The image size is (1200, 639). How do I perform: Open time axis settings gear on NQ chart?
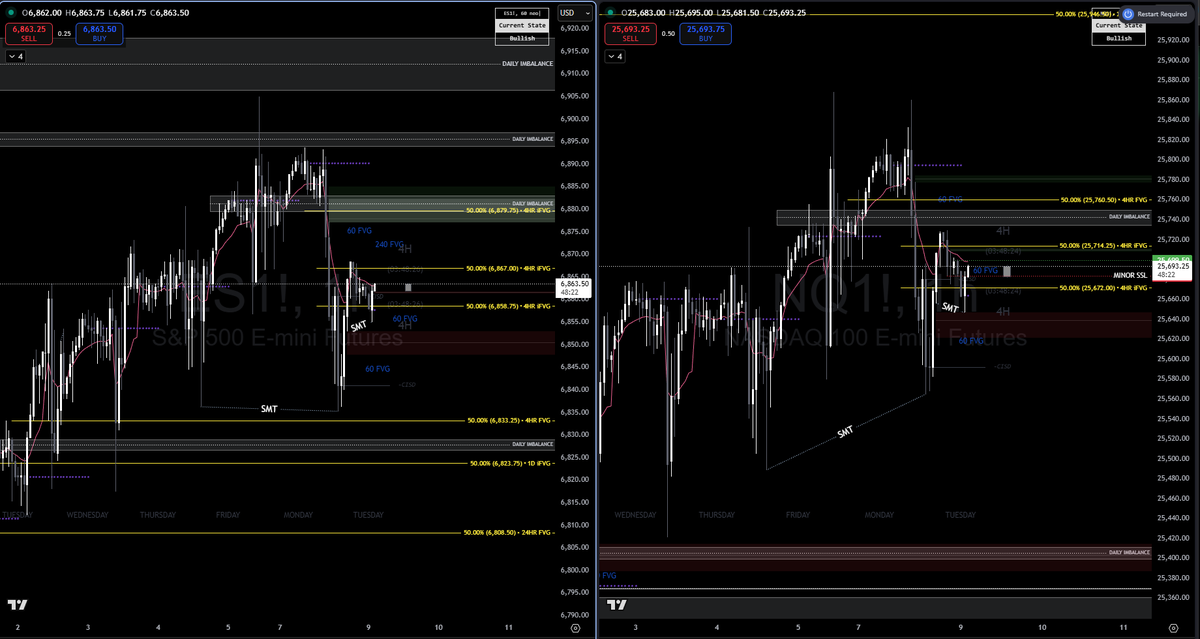point(1173,628)
